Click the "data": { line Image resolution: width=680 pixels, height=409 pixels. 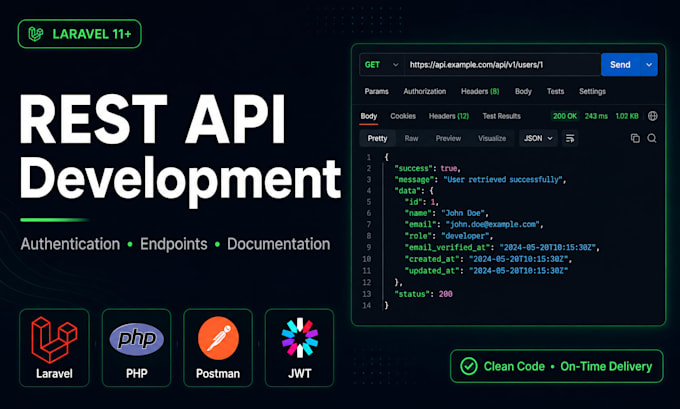pos(414,190)
